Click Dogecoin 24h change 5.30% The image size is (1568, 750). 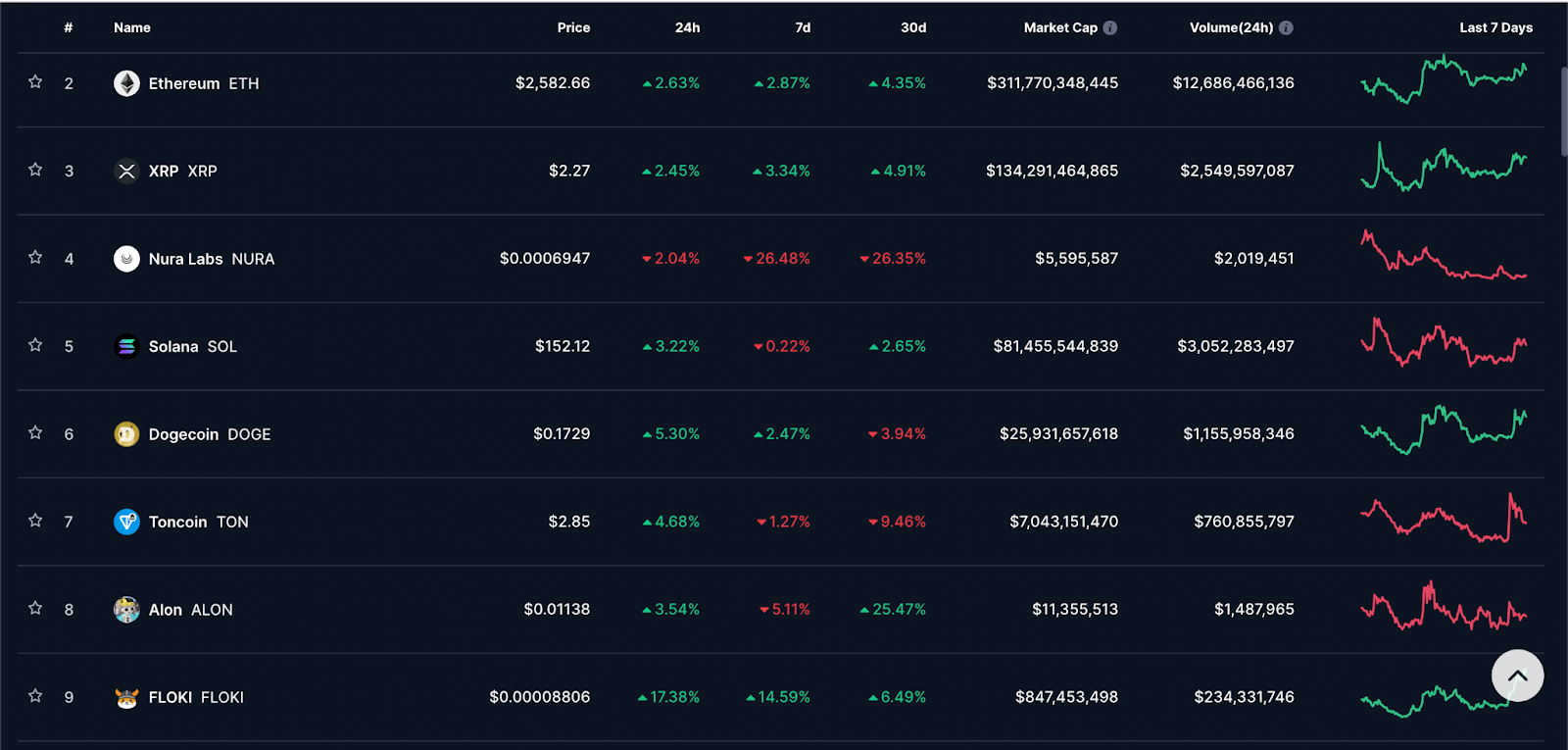[671, 433]
